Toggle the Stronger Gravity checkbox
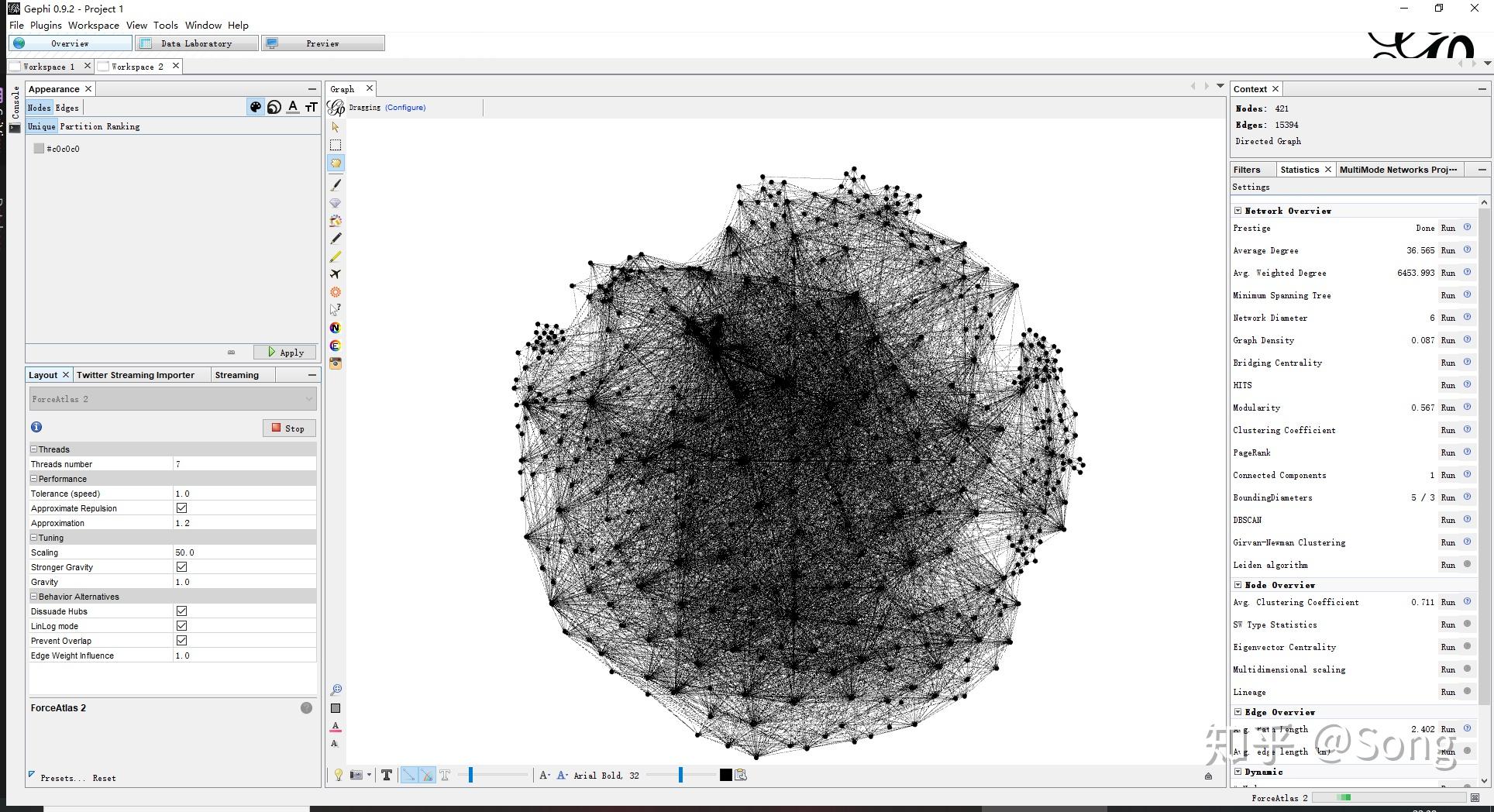The height and width of the screenshot is (812, 1494). point(181,567)
